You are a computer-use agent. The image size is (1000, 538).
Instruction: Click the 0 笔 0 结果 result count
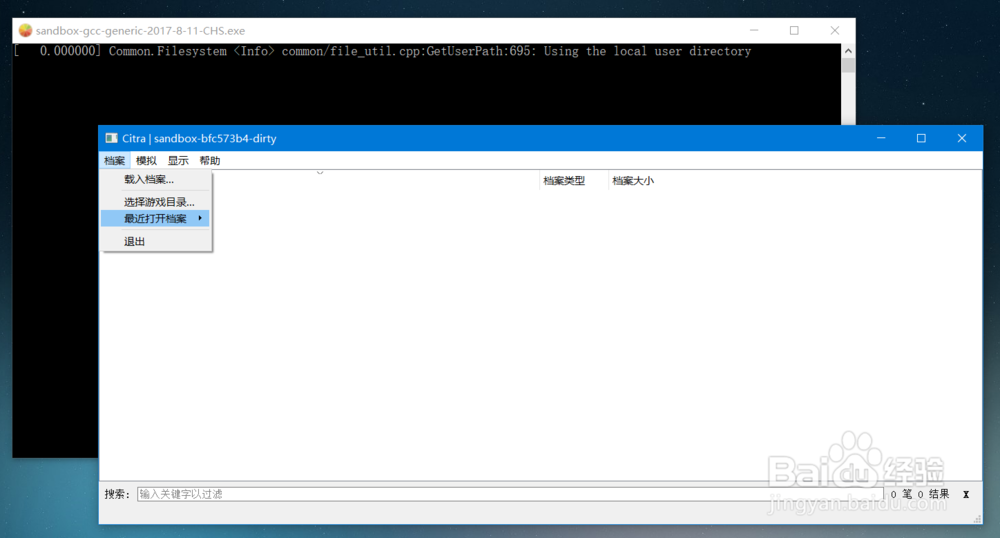point(920,494)
